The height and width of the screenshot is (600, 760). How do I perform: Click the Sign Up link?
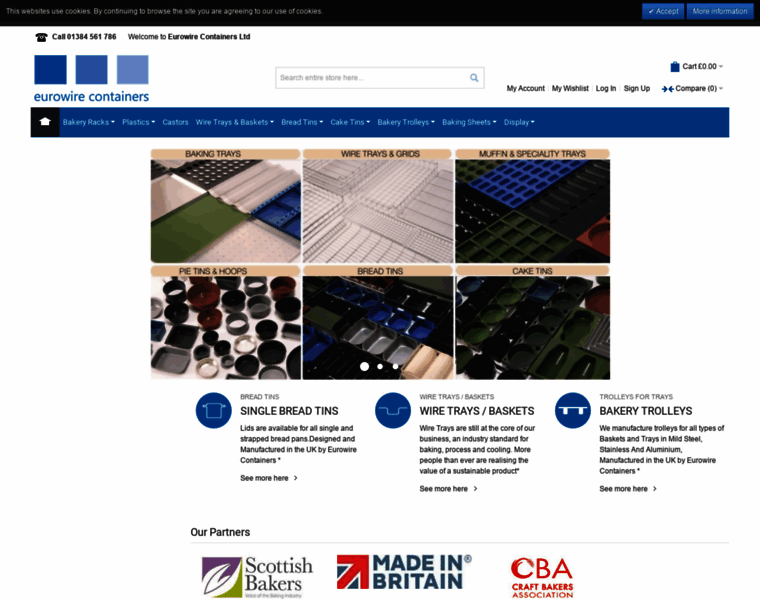[637, 88]
